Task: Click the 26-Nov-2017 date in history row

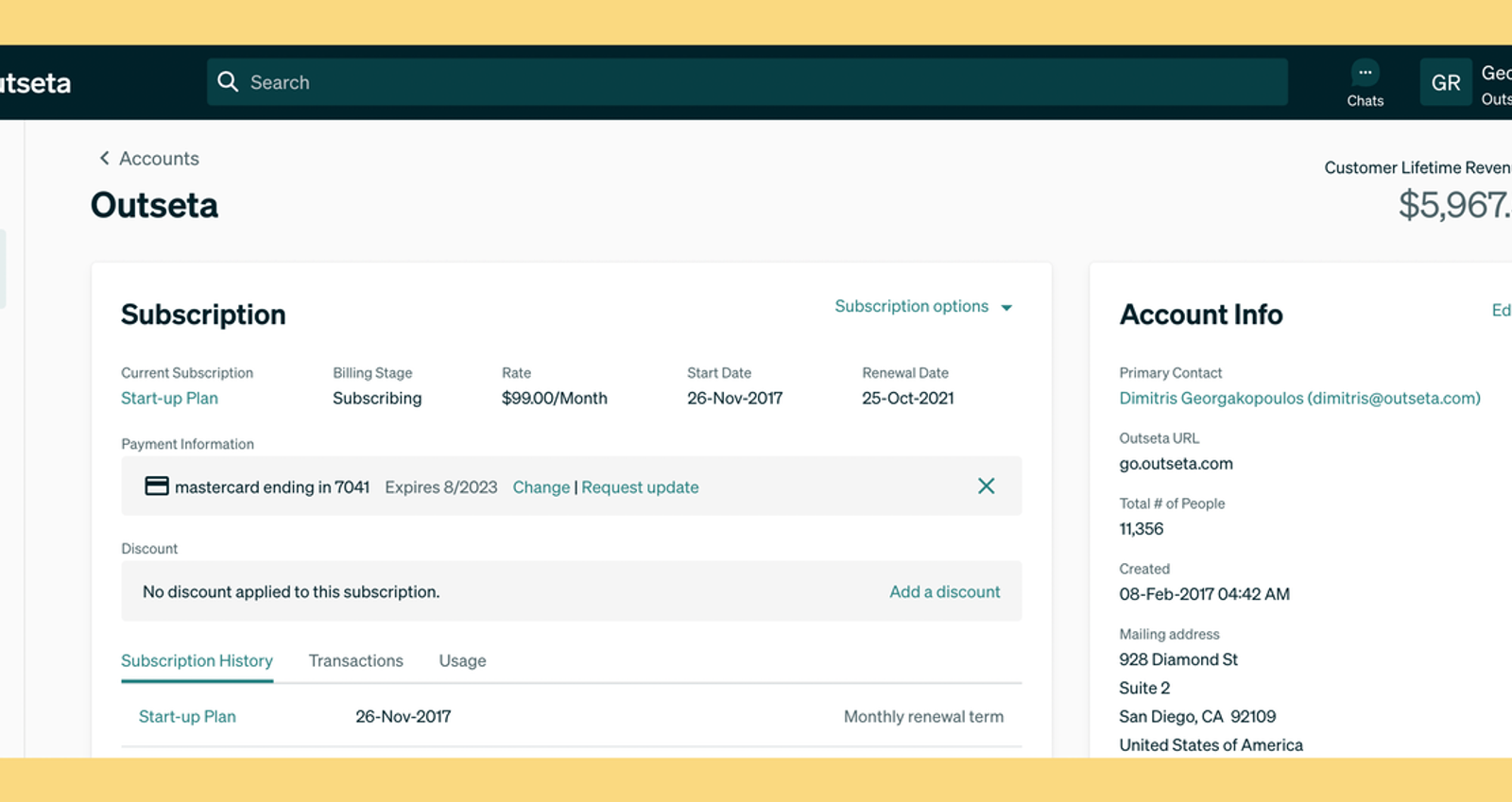Action: tap(403, 717)
